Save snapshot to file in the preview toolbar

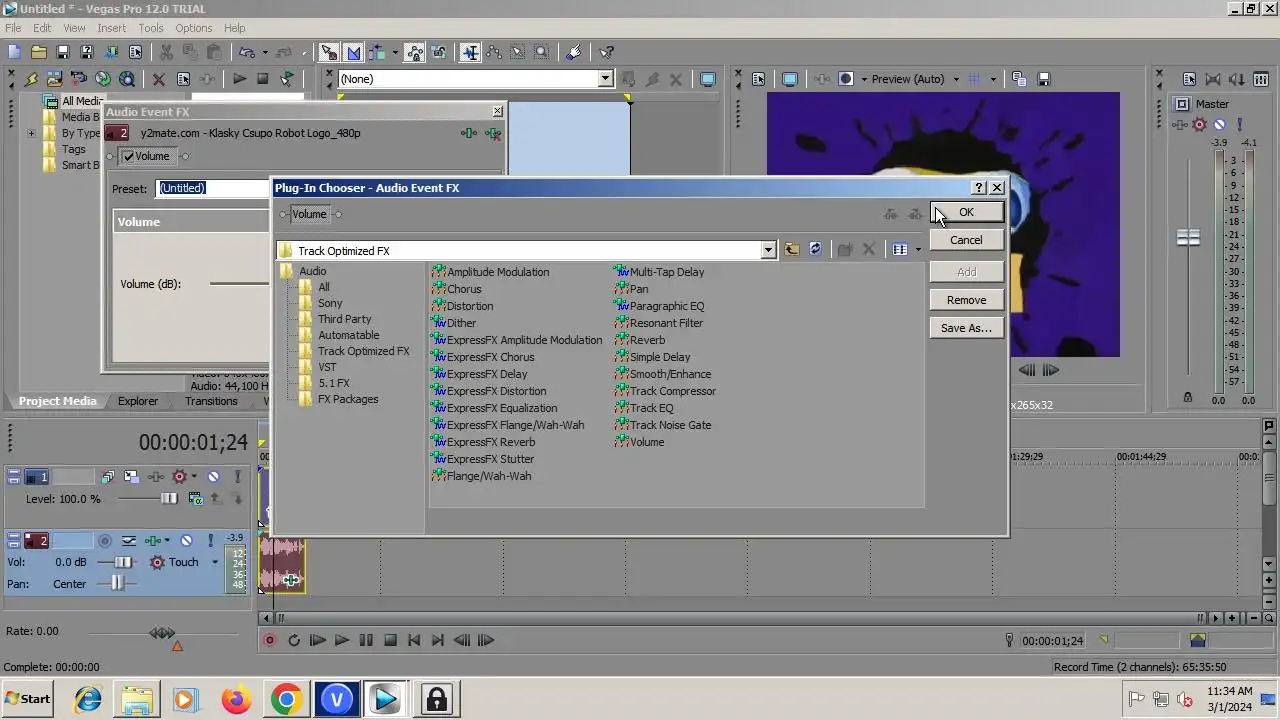[x=1043, y=79]
